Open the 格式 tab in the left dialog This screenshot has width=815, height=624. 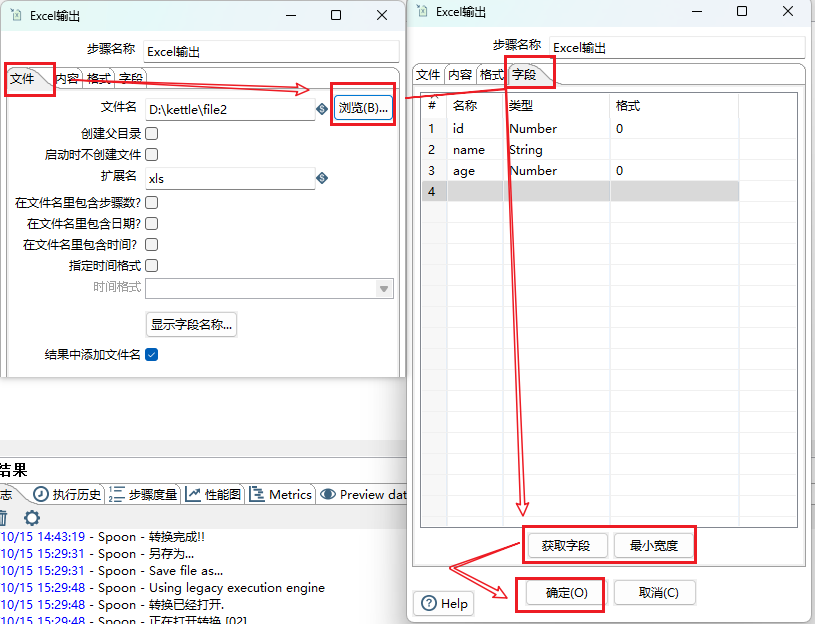[99, 78]
